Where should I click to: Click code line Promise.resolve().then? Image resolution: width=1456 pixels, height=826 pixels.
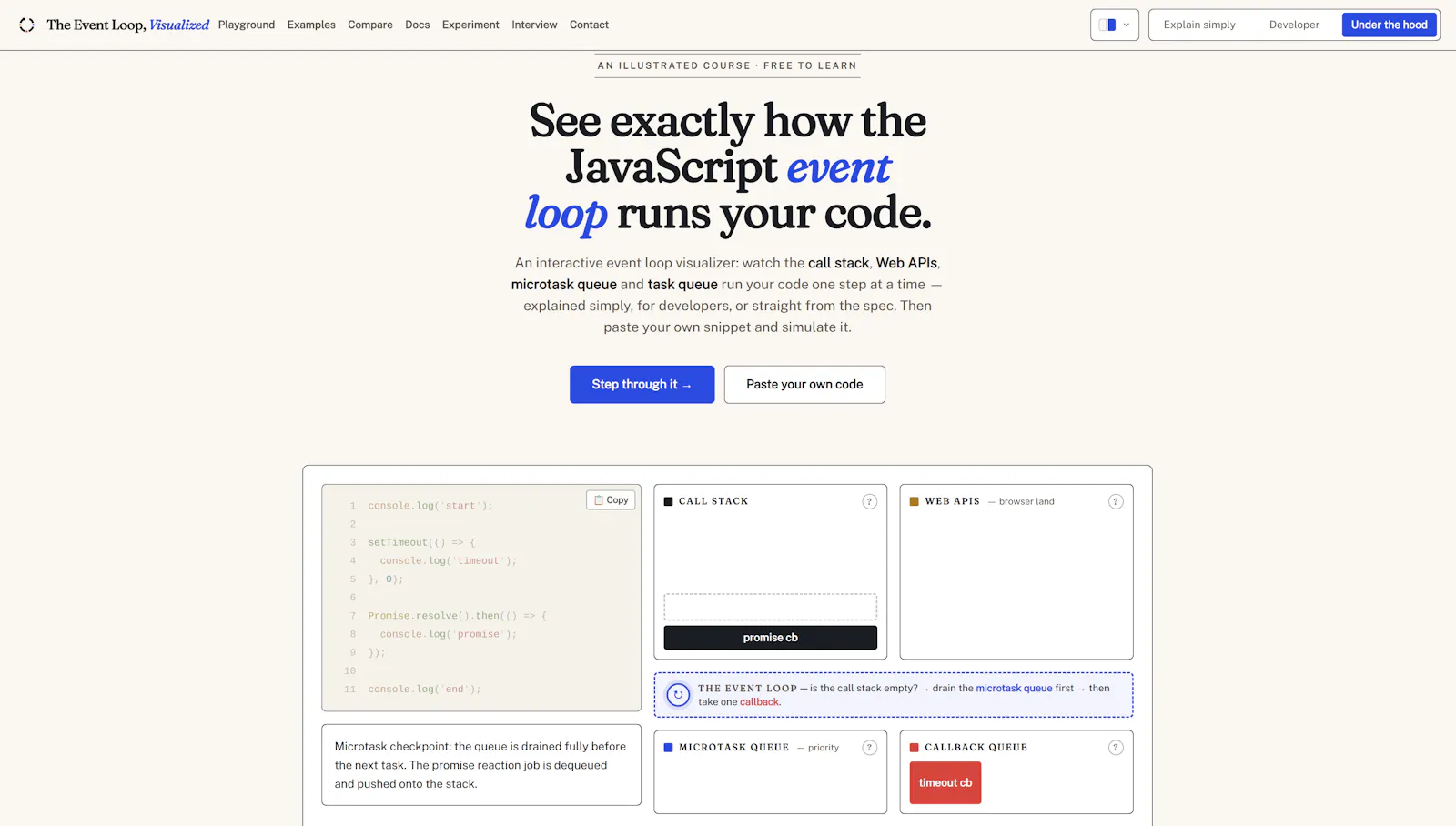(x=458, y=616)
